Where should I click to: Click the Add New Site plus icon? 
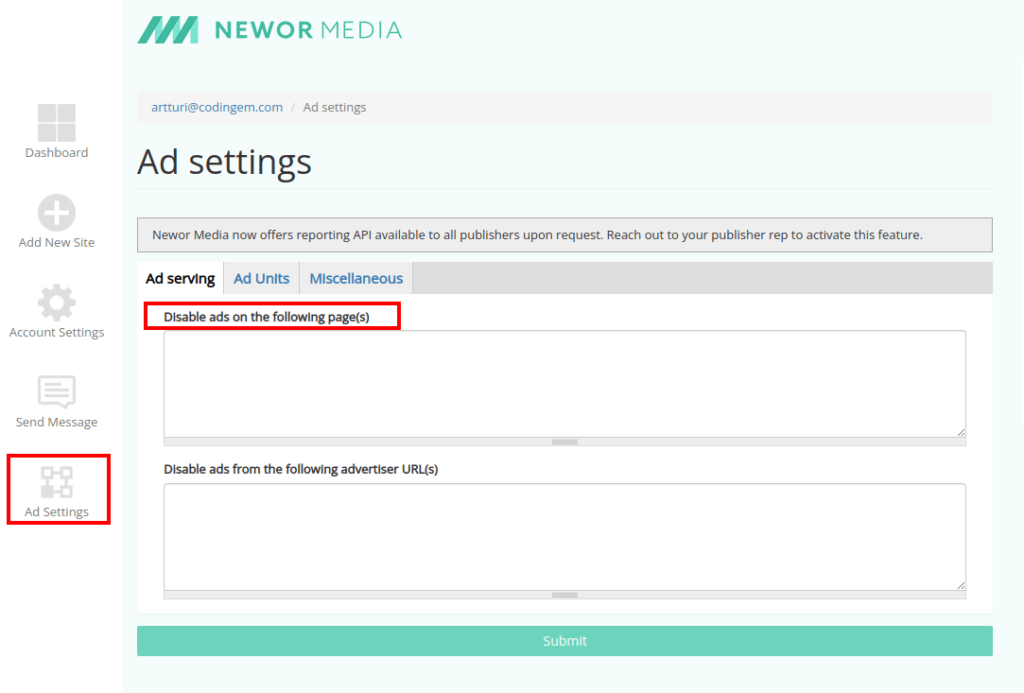point(56,212)
